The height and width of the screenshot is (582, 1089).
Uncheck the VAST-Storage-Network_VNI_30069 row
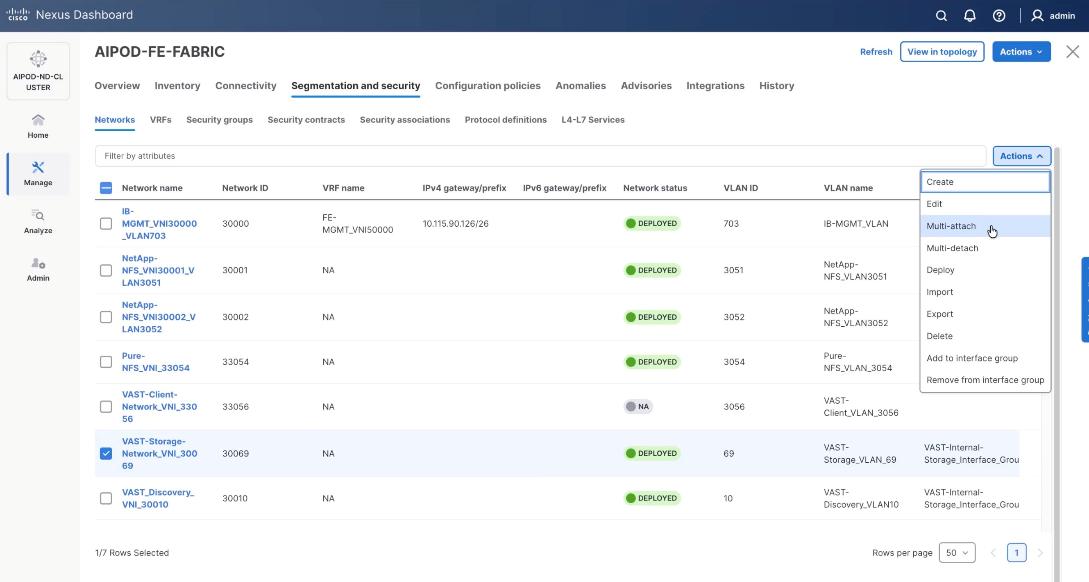coord(106,452)
